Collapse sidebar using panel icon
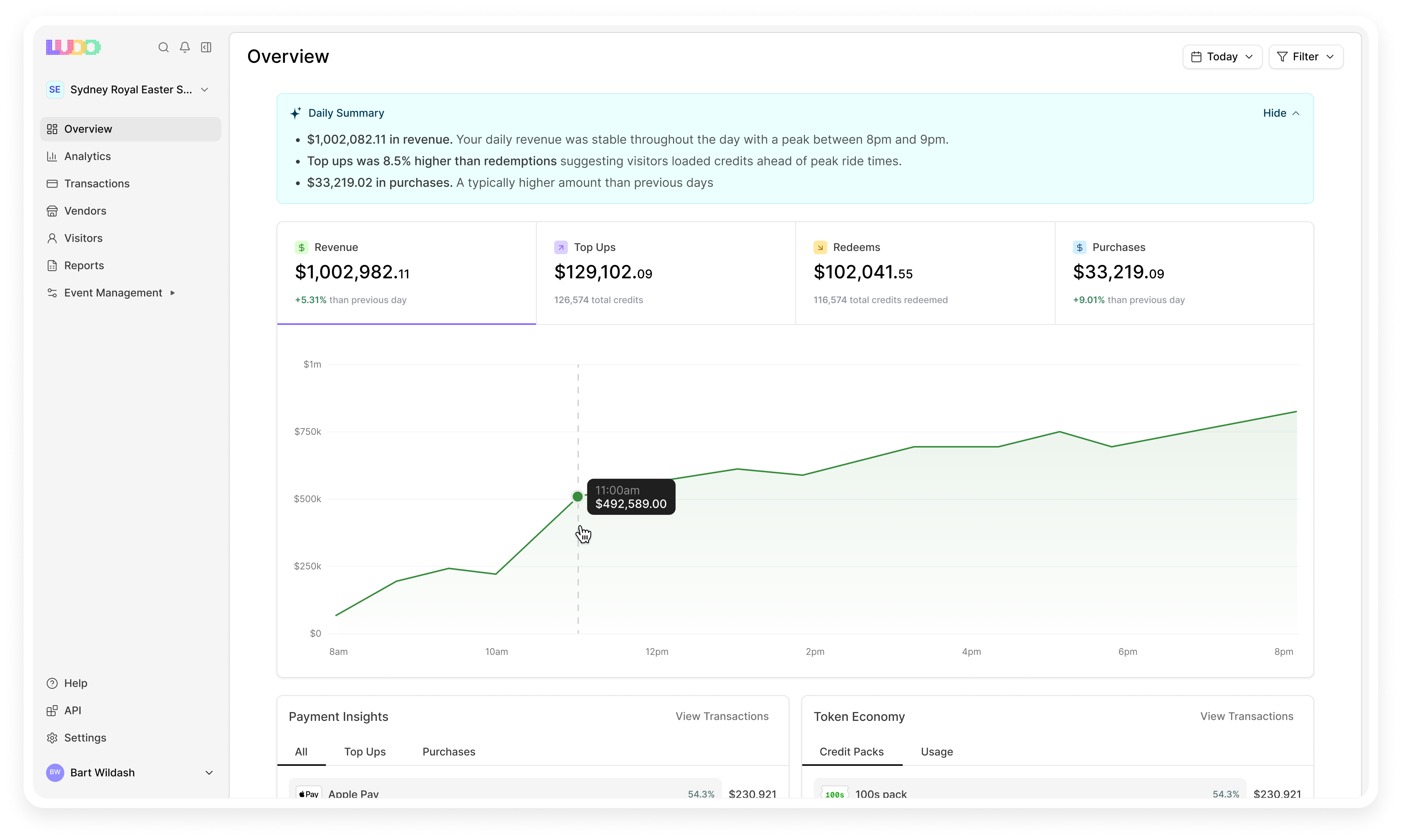Screen dimensions: 1402x840 click(x=206, y=47)
